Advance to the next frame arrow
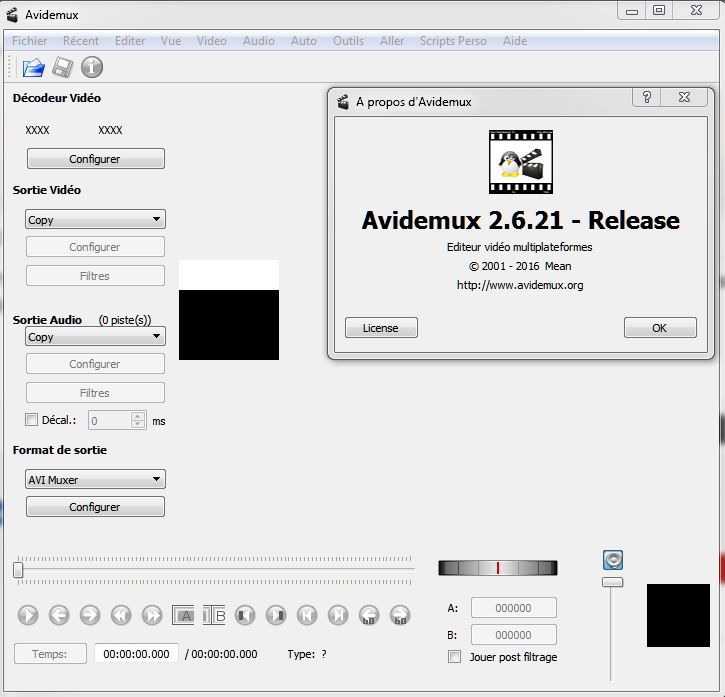The height and width of the screenshot is (697, 725). [90, 615]
